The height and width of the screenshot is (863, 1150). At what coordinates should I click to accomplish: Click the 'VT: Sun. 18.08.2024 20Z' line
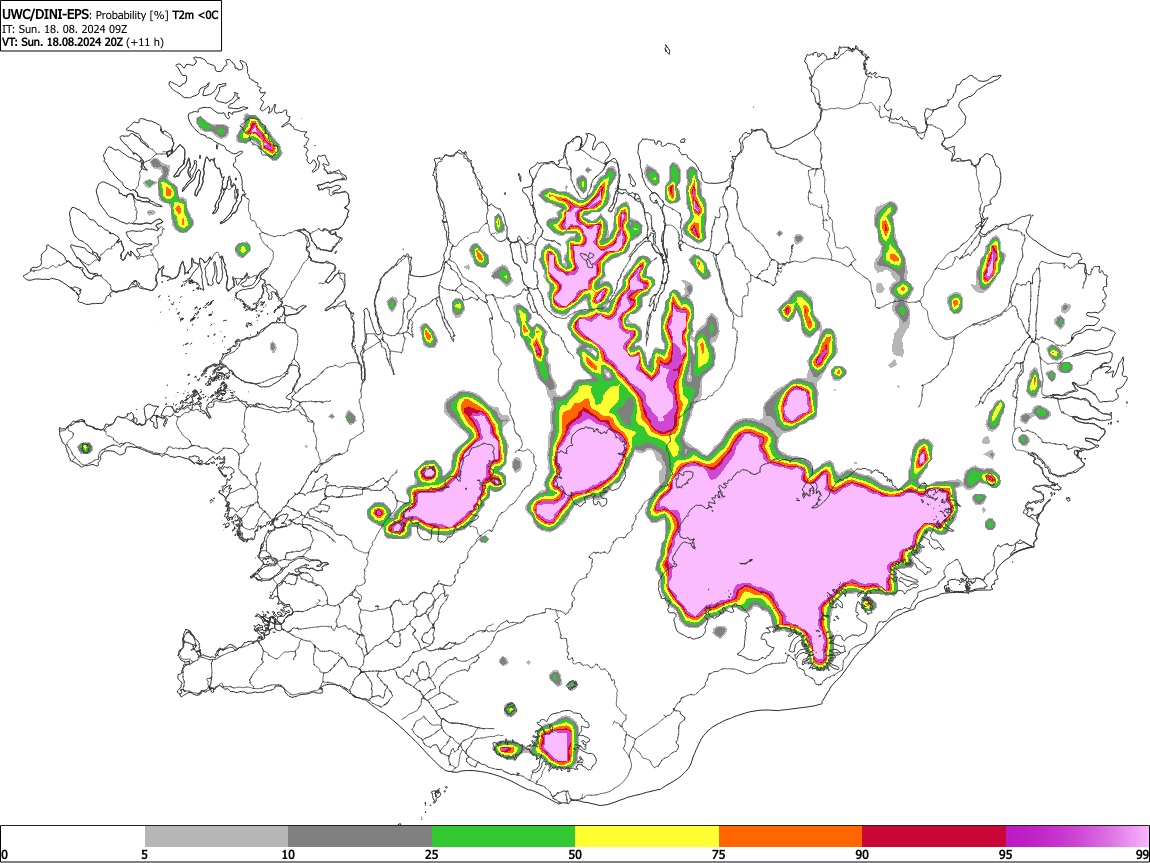click(62, 42)
